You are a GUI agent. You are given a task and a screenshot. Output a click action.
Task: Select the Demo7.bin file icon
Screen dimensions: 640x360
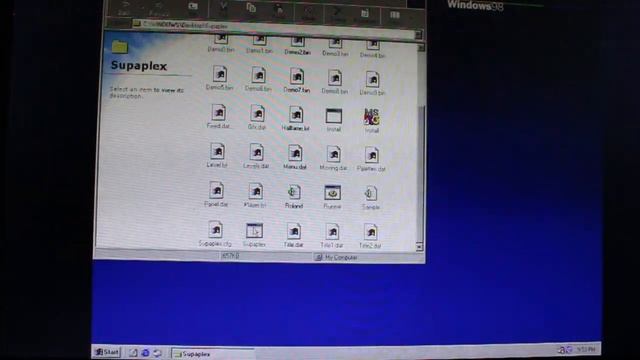click(297, 77)
